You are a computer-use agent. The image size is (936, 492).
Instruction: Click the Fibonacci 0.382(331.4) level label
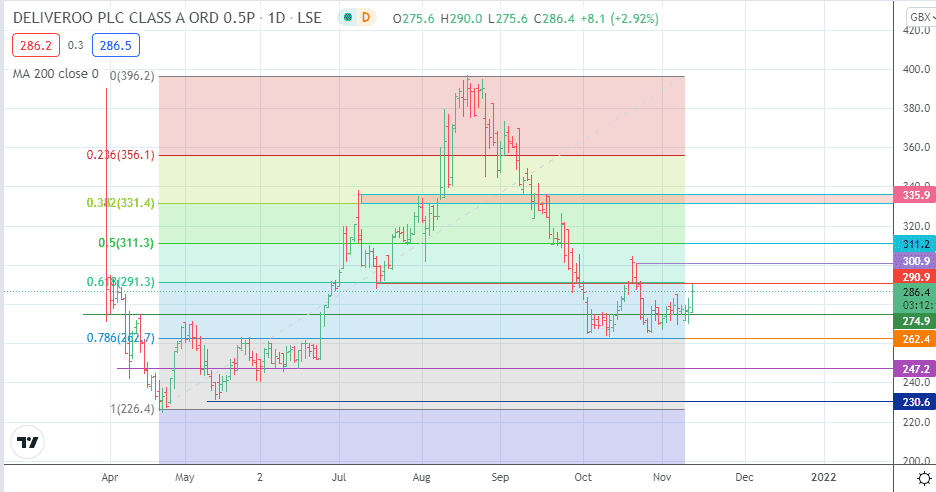click(121, 203)
